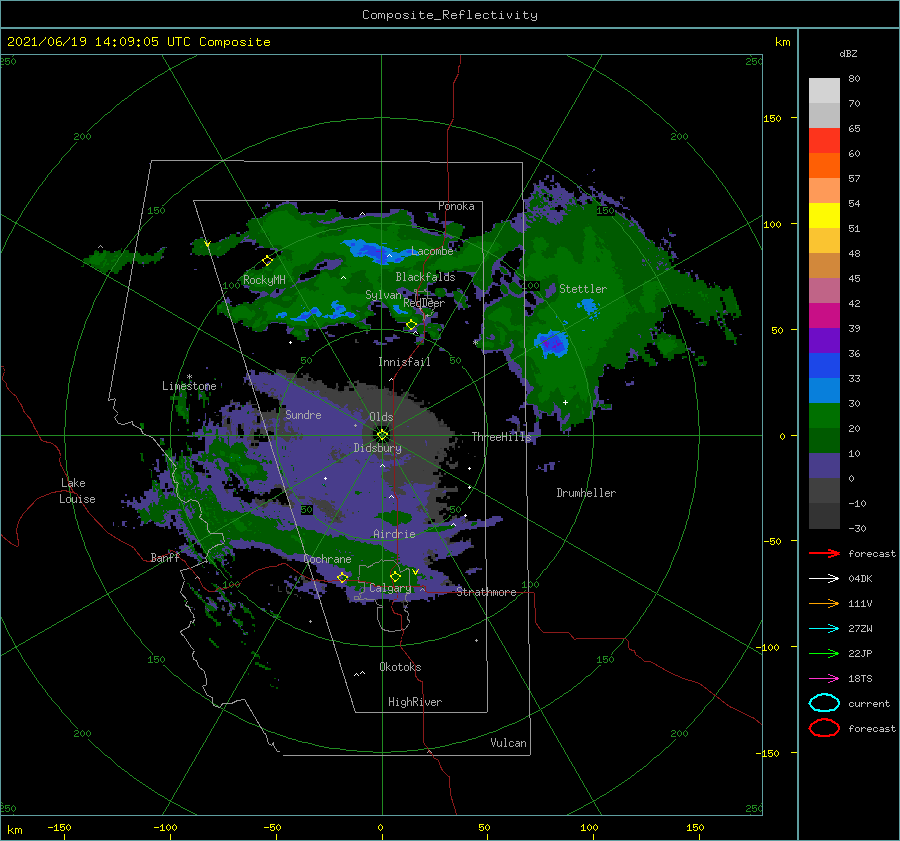Click the yellow swatch between 54 and 51 dBZ
The image size is (900, 841).
(824, 216)
